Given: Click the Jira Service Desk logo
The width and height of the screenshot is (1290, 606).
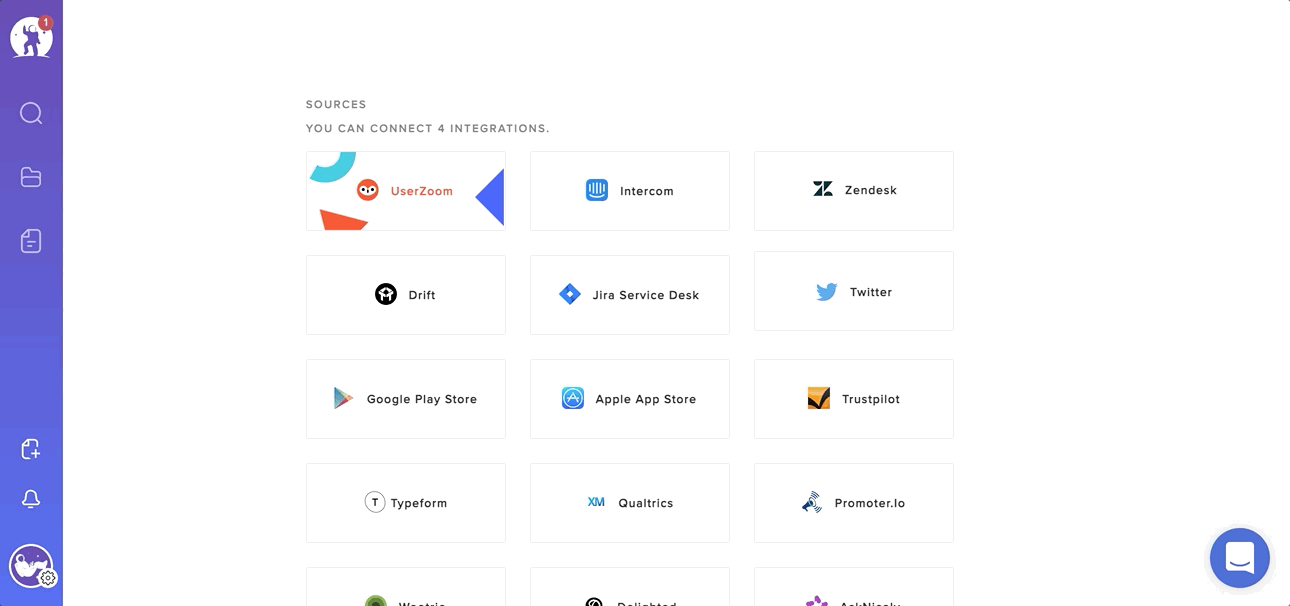Looking at the screenshot, I should point(570,294).
